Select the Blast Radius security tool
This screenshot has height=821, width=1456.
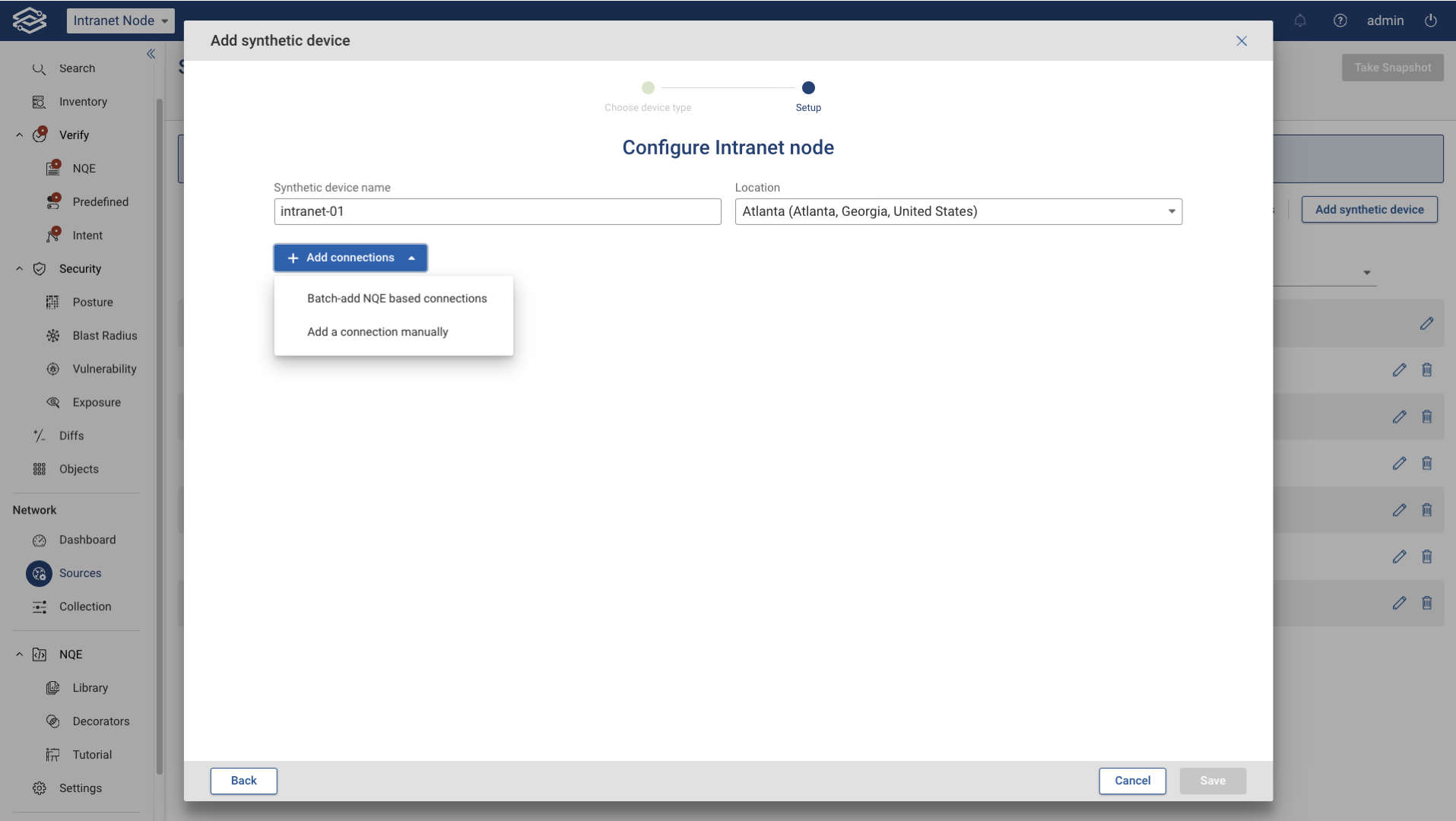(105, 335)
